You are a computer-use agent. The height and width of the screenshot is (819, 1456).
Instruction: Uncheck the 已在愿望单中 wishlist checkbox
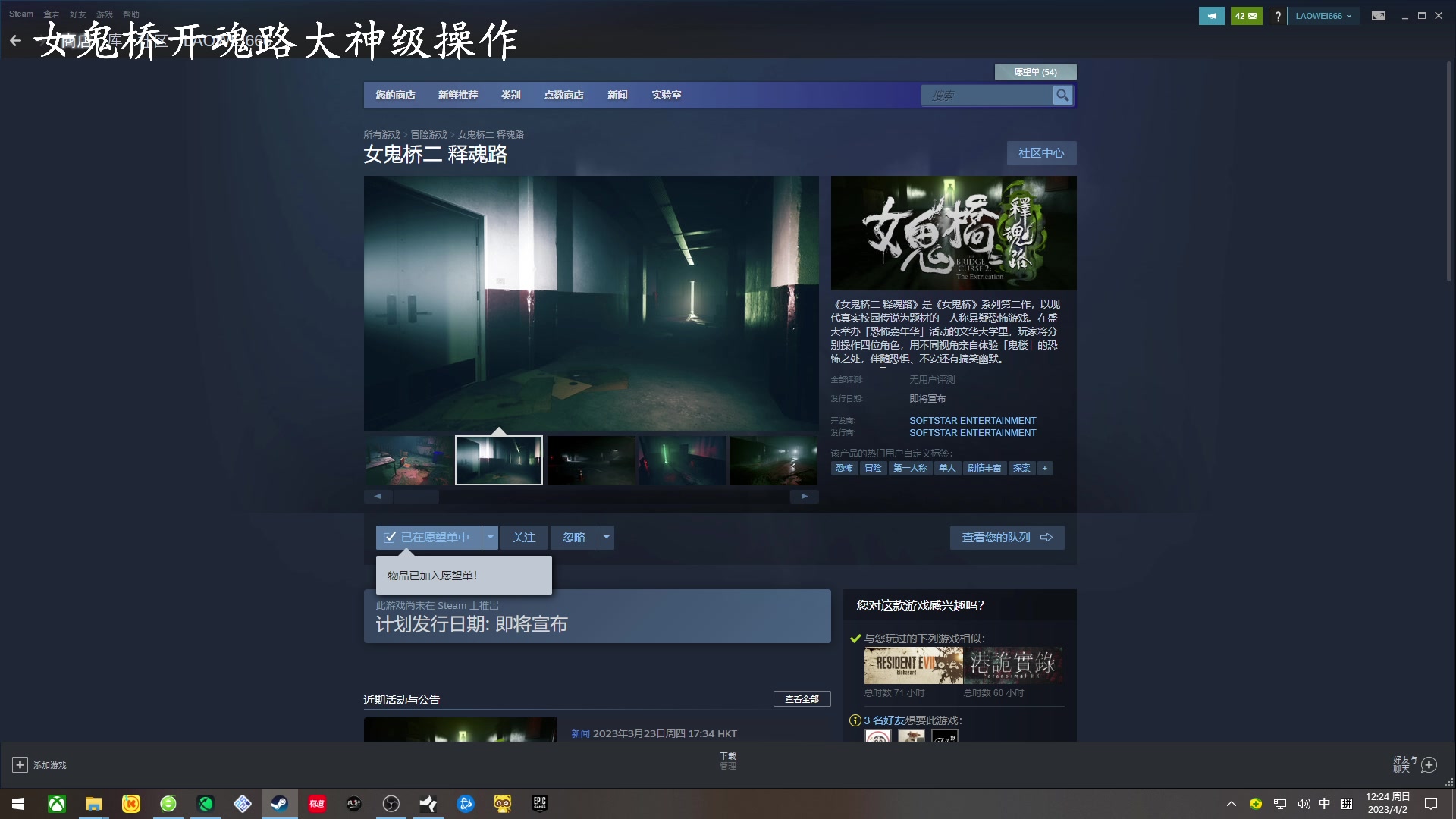pyautogui.click(x=390, y=537)
